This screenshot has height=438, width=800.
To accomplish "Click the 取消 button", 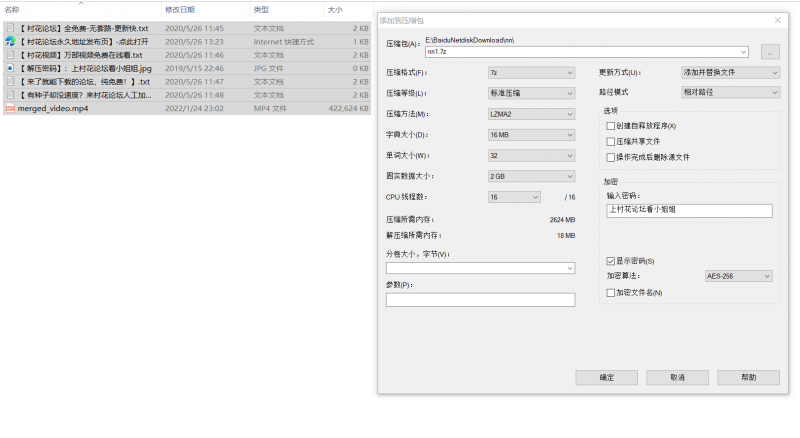I will pos(677,377).
